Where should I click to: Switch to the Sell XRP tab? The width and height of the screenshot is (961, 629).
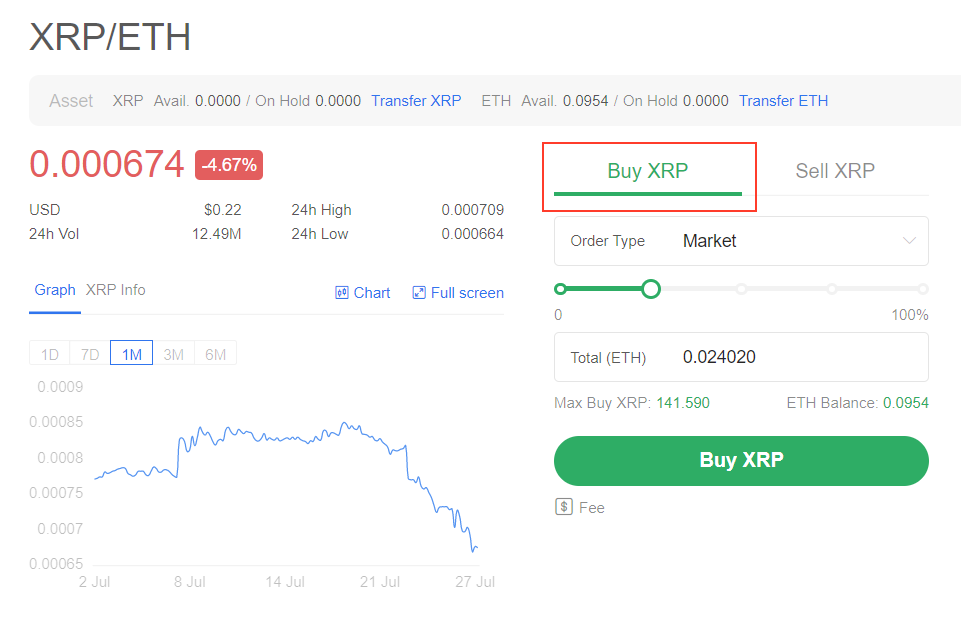pyautogui.click(x=835, y=171)
